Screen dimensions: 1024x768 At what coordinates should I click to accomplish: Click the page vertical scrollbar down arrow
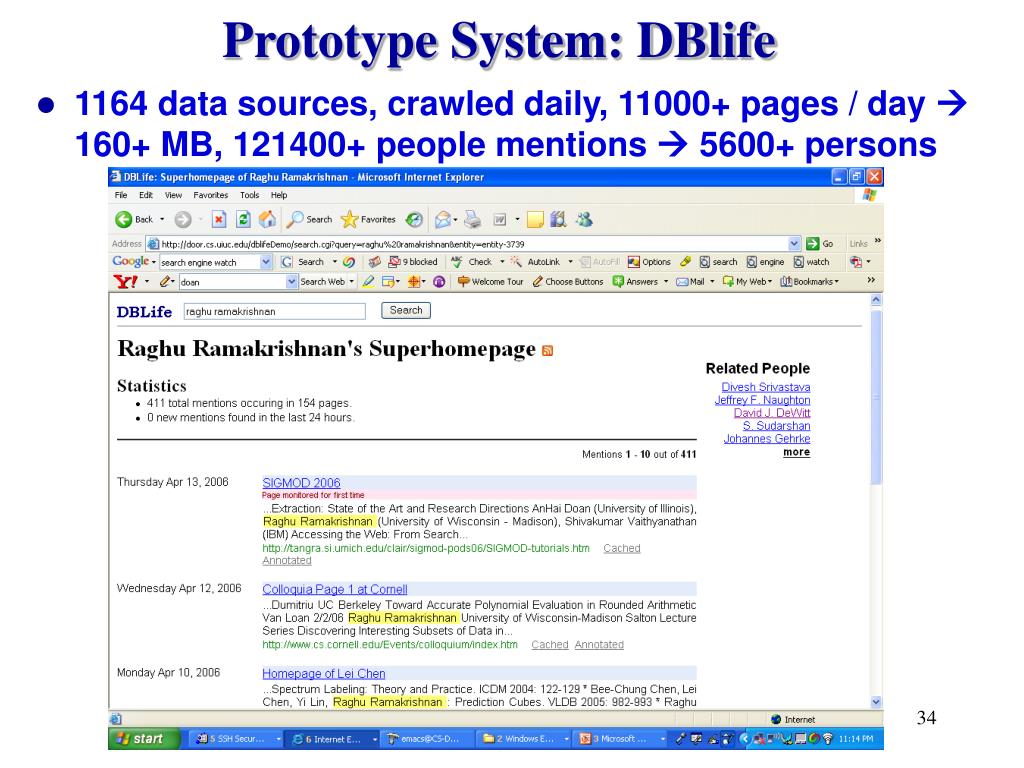tap(876, 702)
